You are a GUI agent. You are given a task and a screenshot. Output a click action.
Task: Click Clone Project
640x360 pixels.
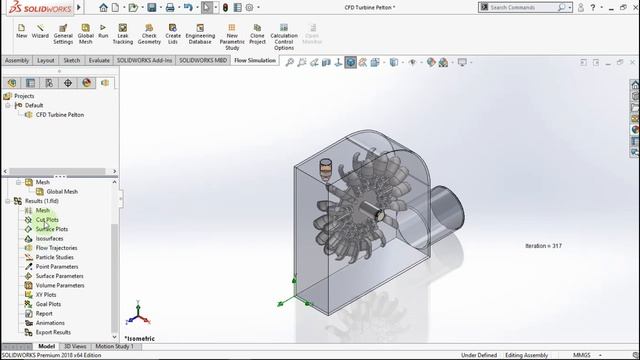pyautogui.click(x=257, y=34)
